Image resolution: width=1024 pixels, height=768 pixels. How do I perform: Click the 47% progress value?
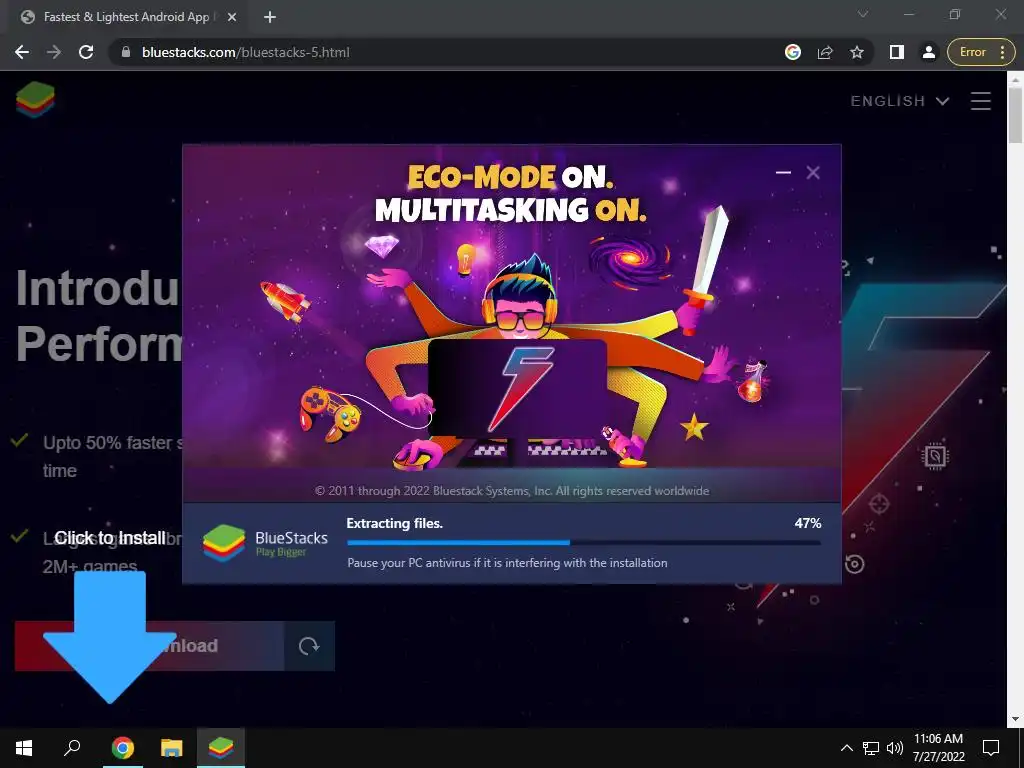(x=808, y=523)
